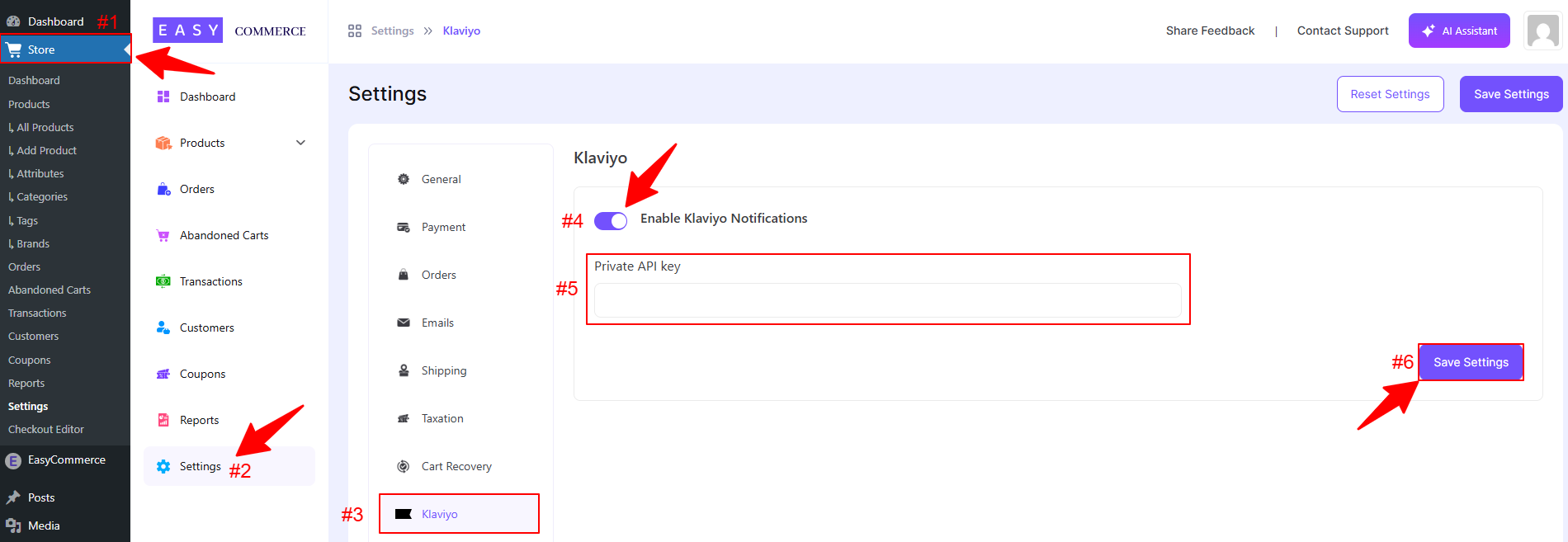Click the gear icon beside General
Viewport: 1568px width, 542px height.
tap(404, 179)
